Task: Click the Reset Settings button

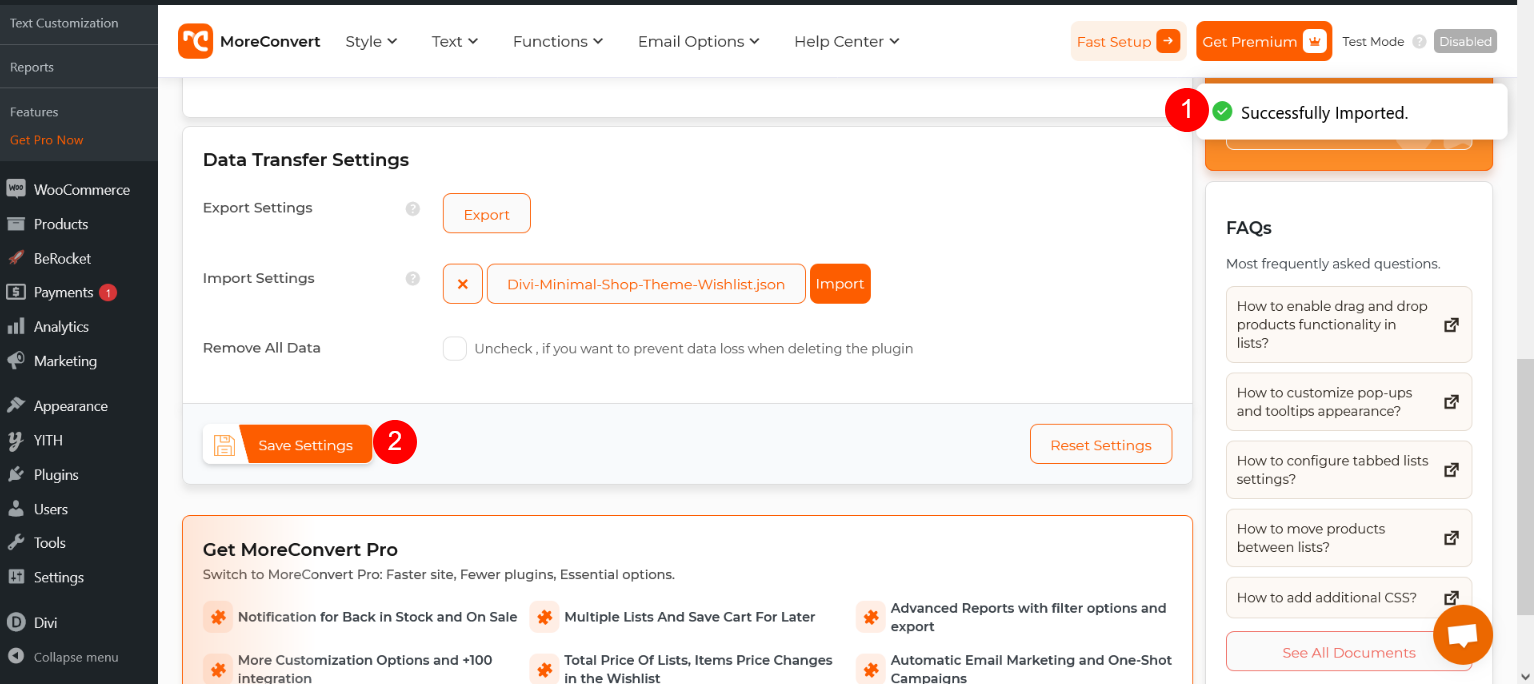Action: click(1101, 445)
